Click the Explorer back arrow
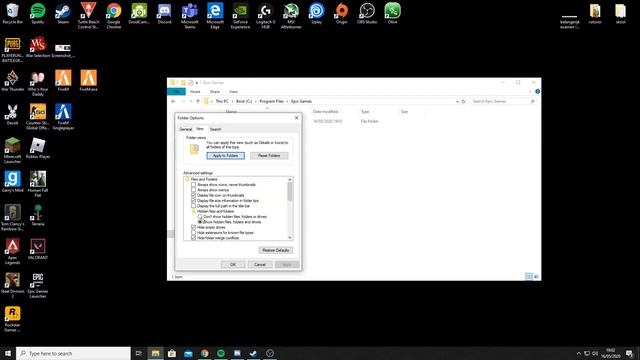The image size is (640, 360). (x=173, y=101)
